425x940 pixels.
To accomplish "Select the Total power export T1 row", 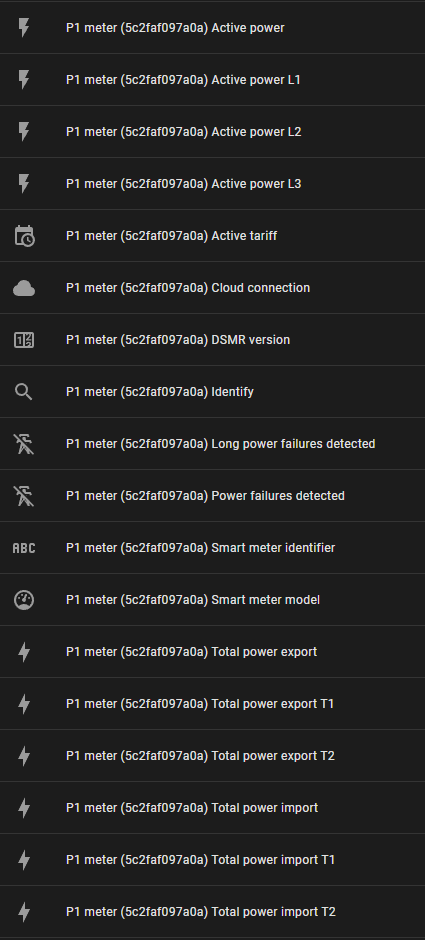I will coord(212,704).
